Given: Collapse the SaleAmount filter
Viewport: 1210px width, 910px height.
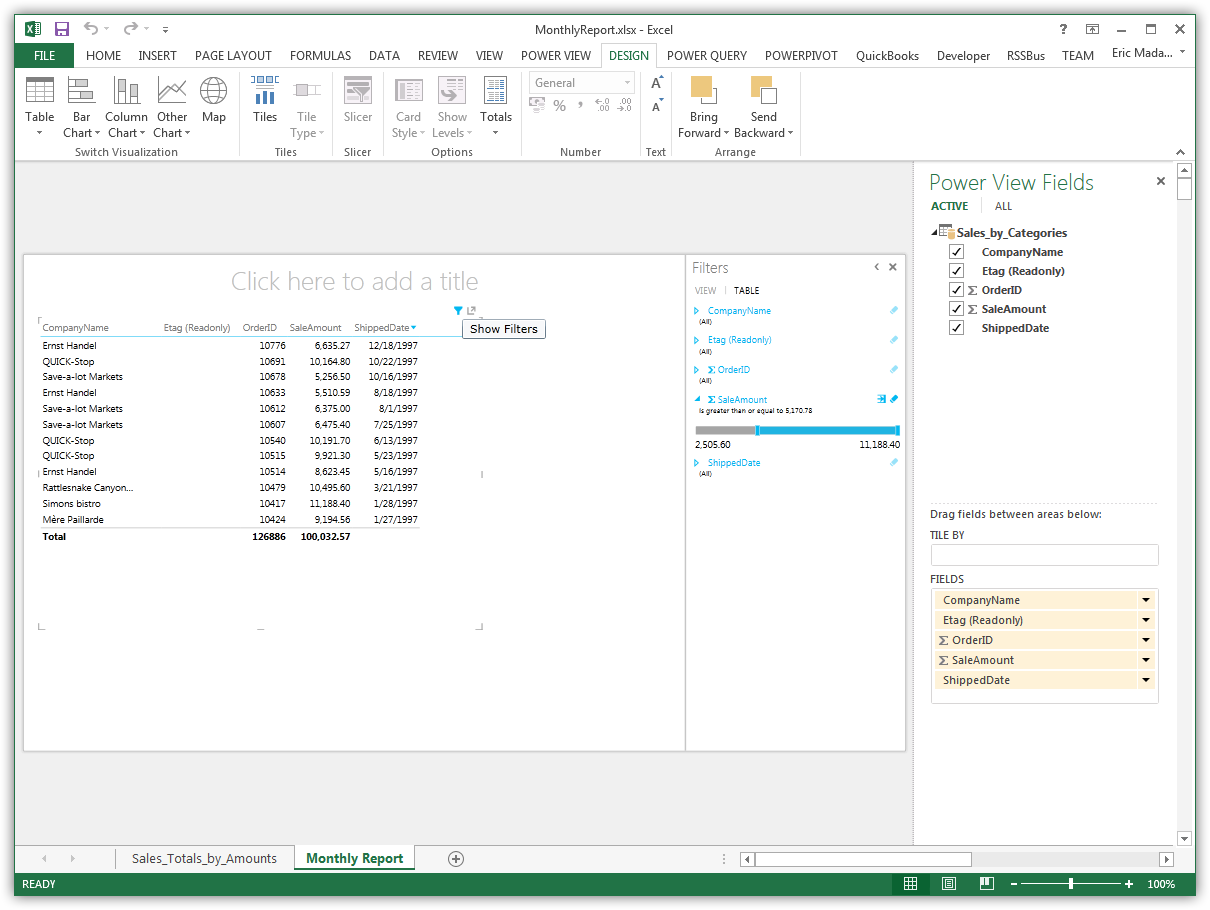Looking at the screenshot, I should (x=697, y=399).
